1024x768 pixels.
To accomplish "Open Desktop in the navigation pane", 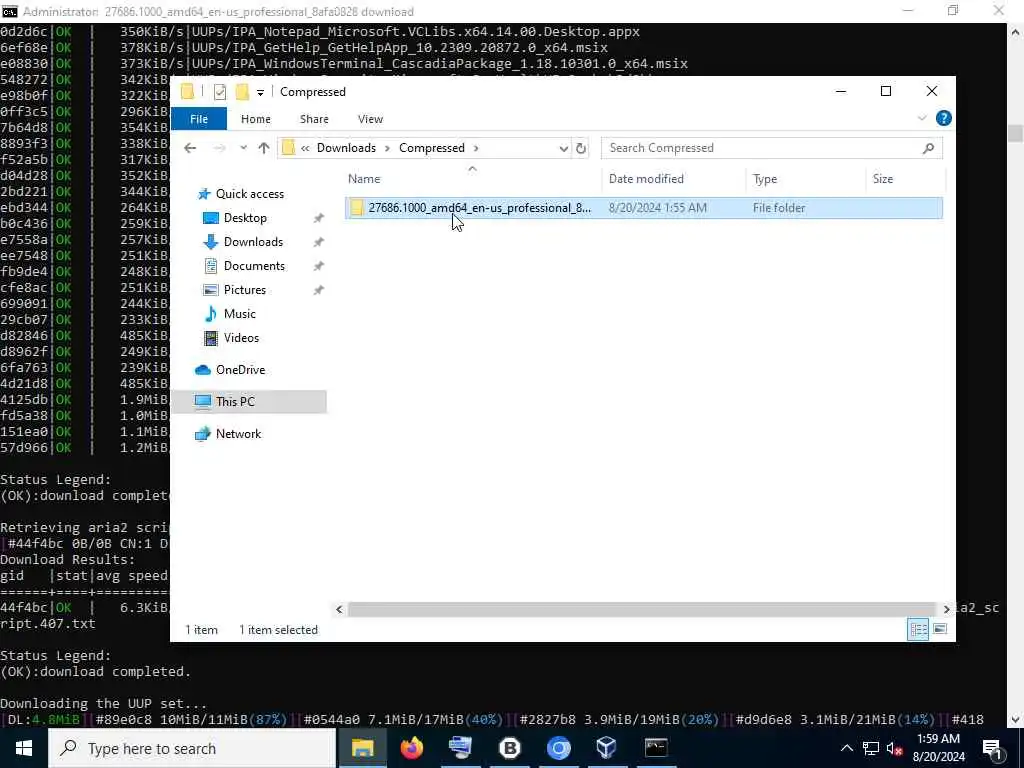I will click(x=245, y=218).
